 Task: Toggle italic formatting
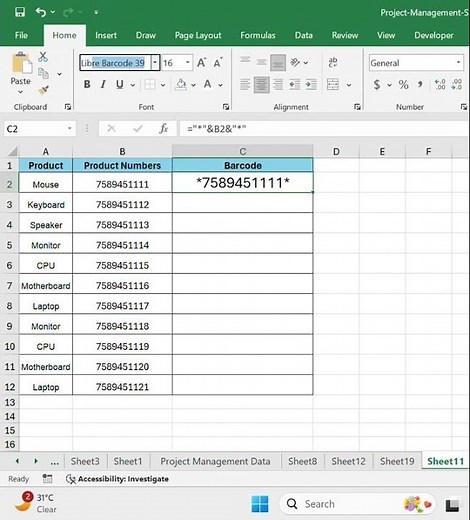click(x=103, y=84)
